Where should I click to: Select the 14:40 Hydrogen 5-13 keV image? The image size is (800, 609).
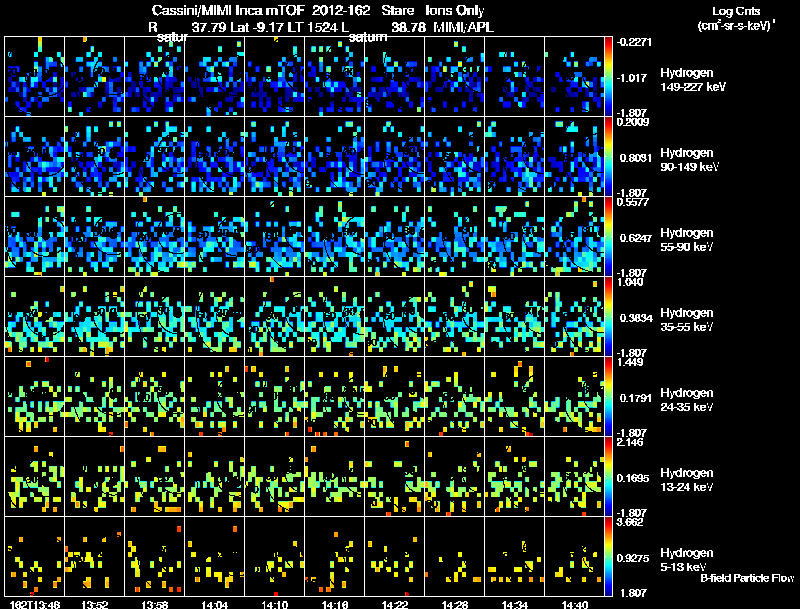tap(574, 556)
